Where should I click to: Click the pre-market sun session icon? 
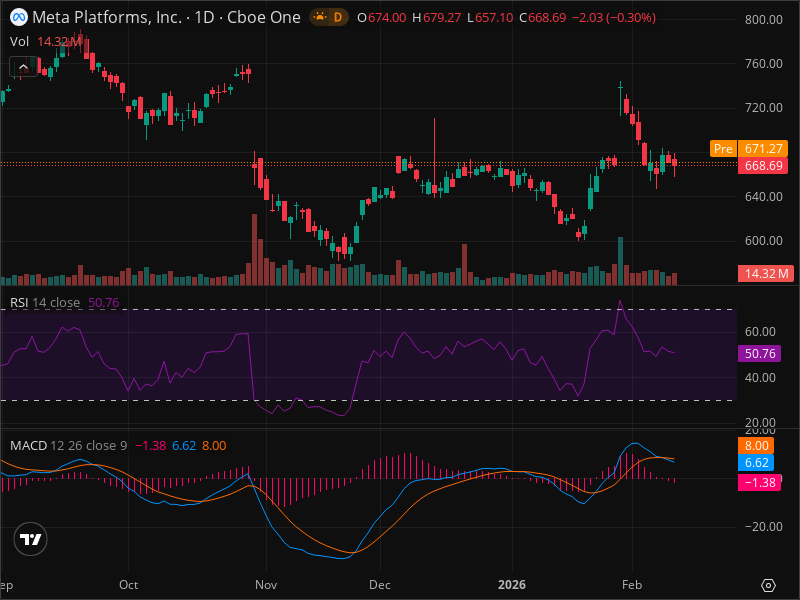tap(319, 17)
